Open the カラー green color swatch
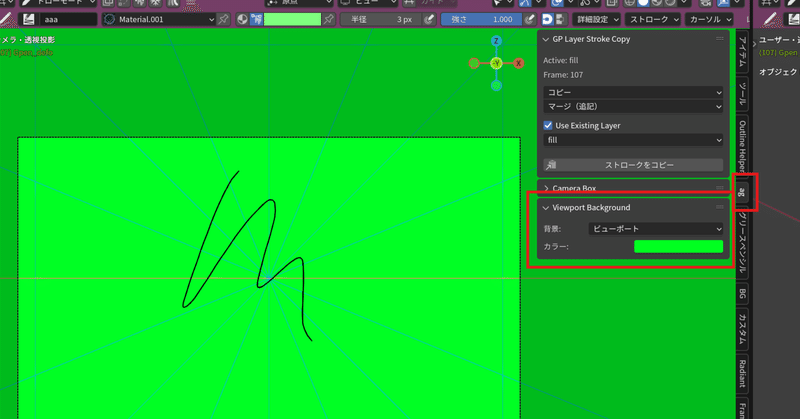 678,247
